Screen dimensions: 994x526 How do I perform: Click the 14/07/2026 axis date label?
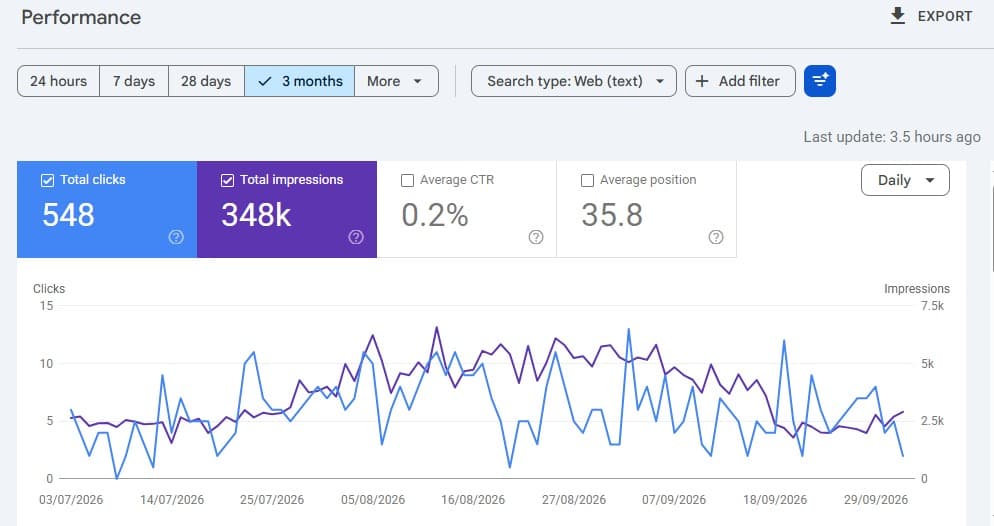172,499
